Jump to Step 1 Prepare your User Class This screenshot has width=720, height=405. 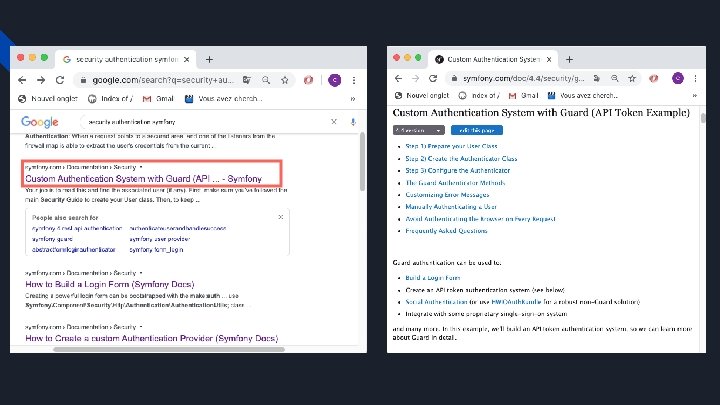[x=451, y=146]
